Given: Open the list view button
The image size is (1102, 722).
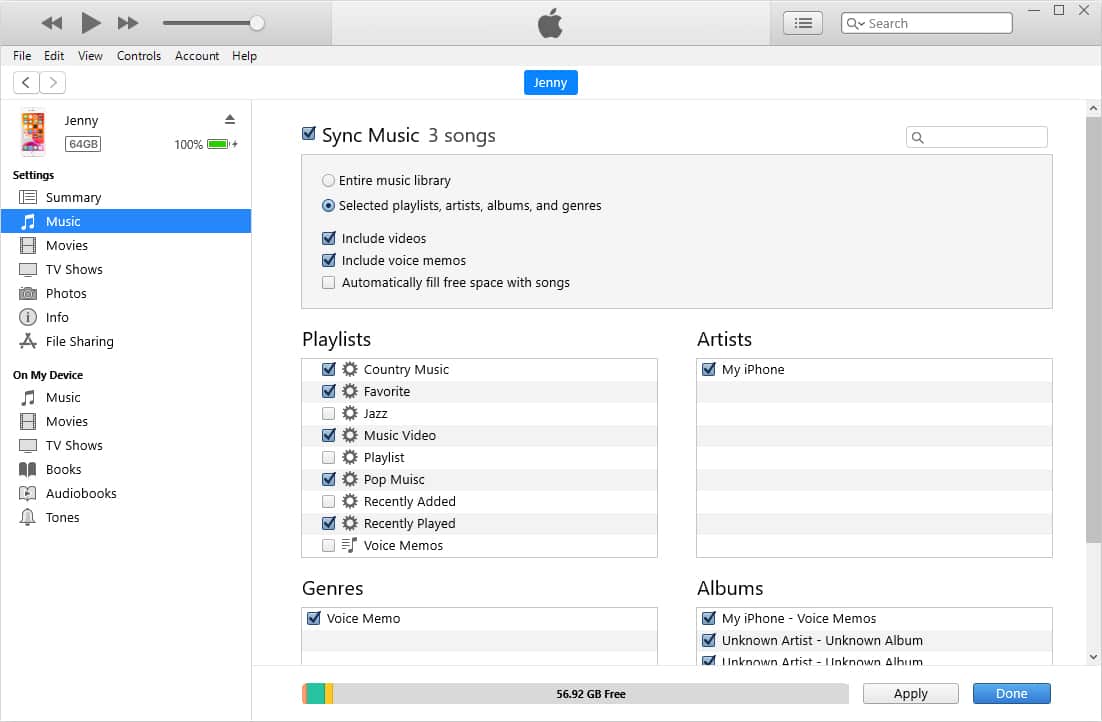Looking at the screenshot, I should (x=802, y=23).
